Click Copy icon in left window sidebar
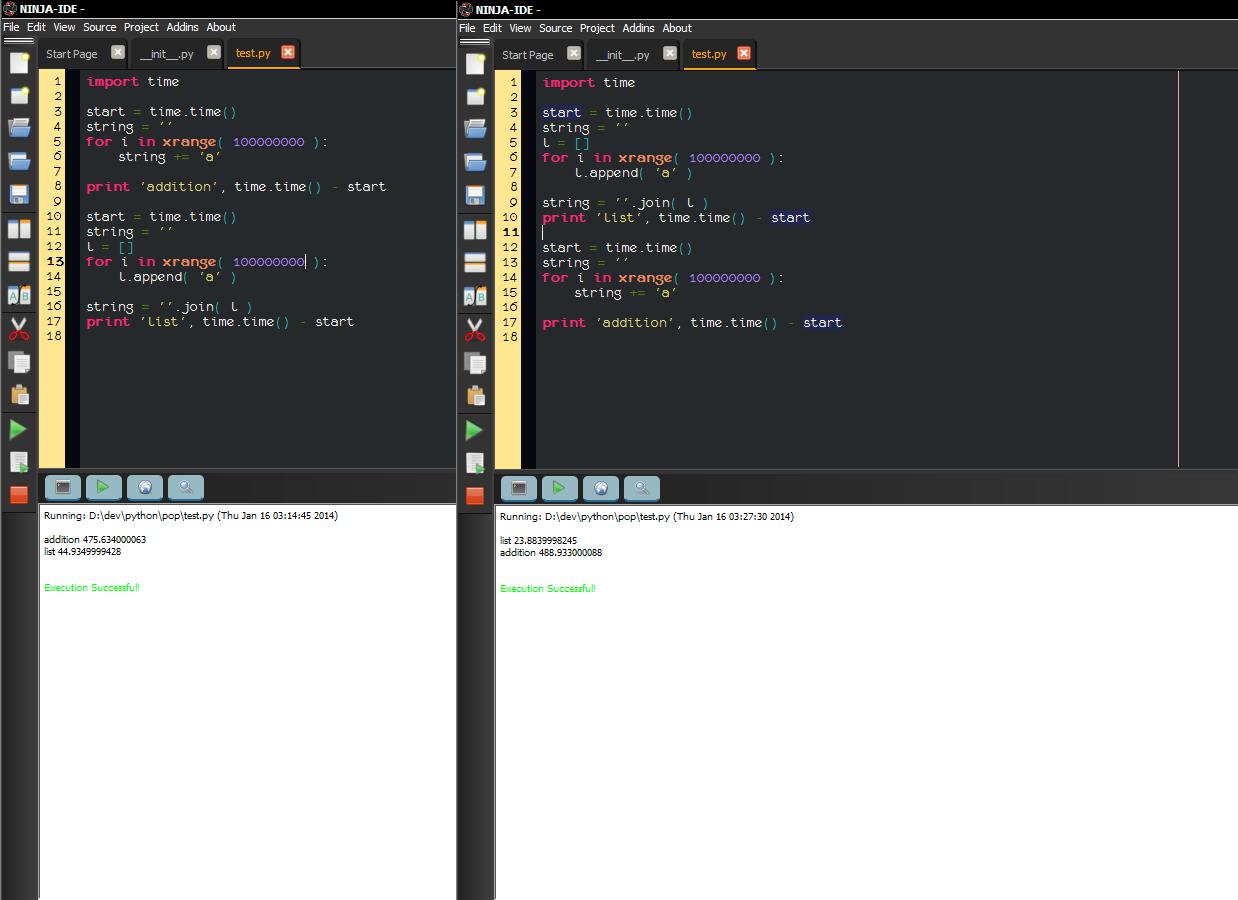 20,362
